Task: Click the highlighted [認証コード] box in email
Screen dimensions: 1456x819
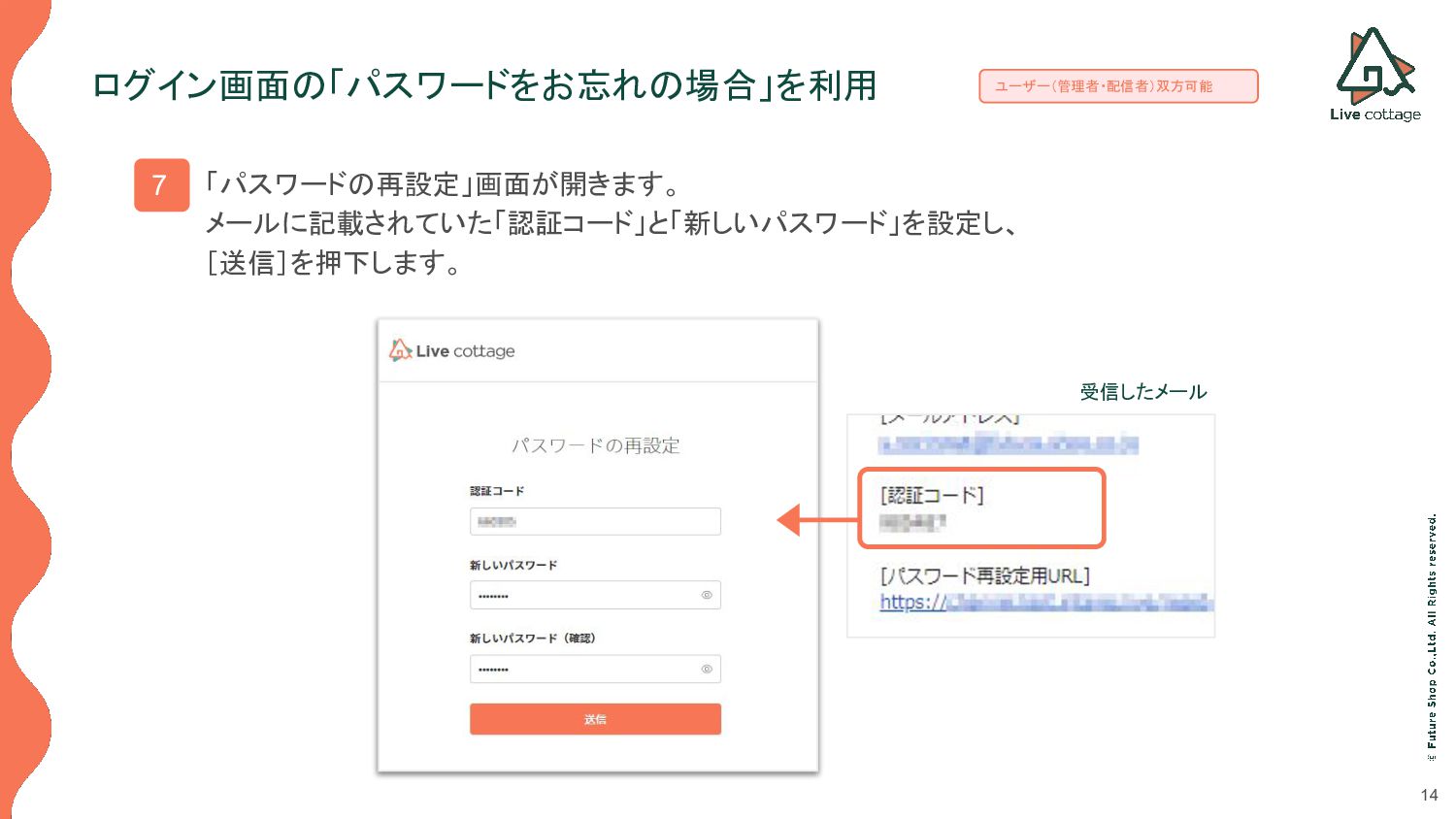Action: coord(981,508)
